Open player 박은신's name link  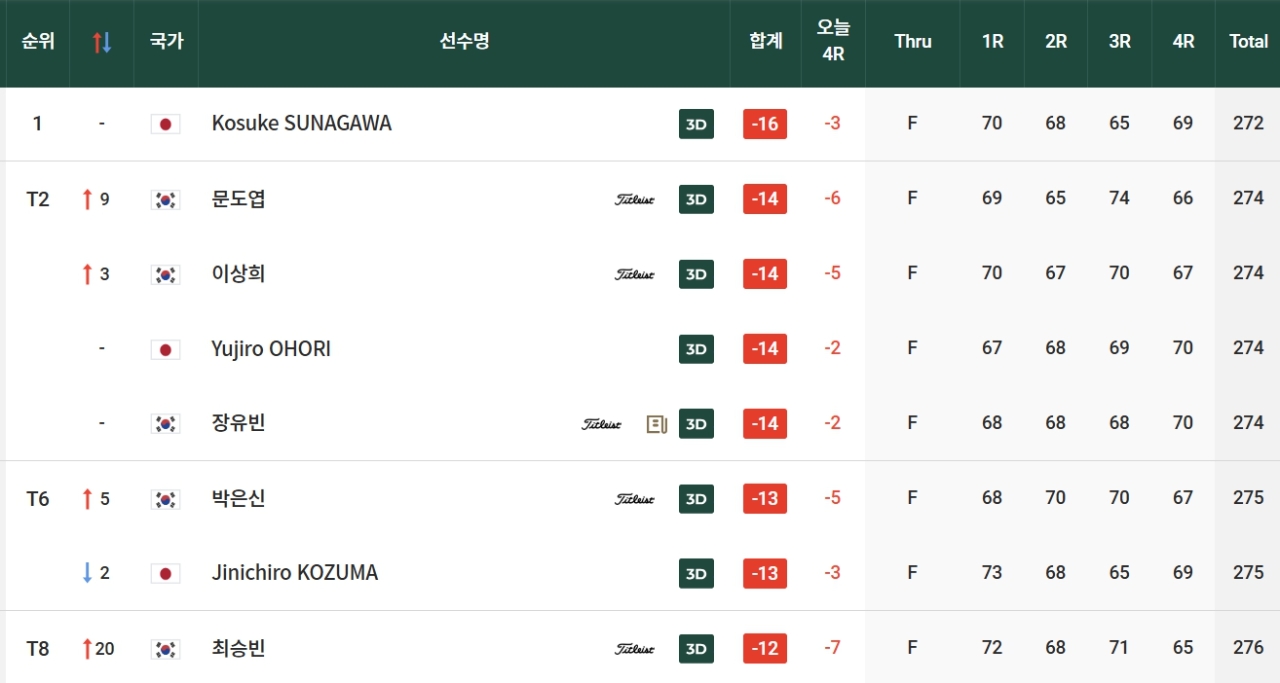tap(238, 498)
